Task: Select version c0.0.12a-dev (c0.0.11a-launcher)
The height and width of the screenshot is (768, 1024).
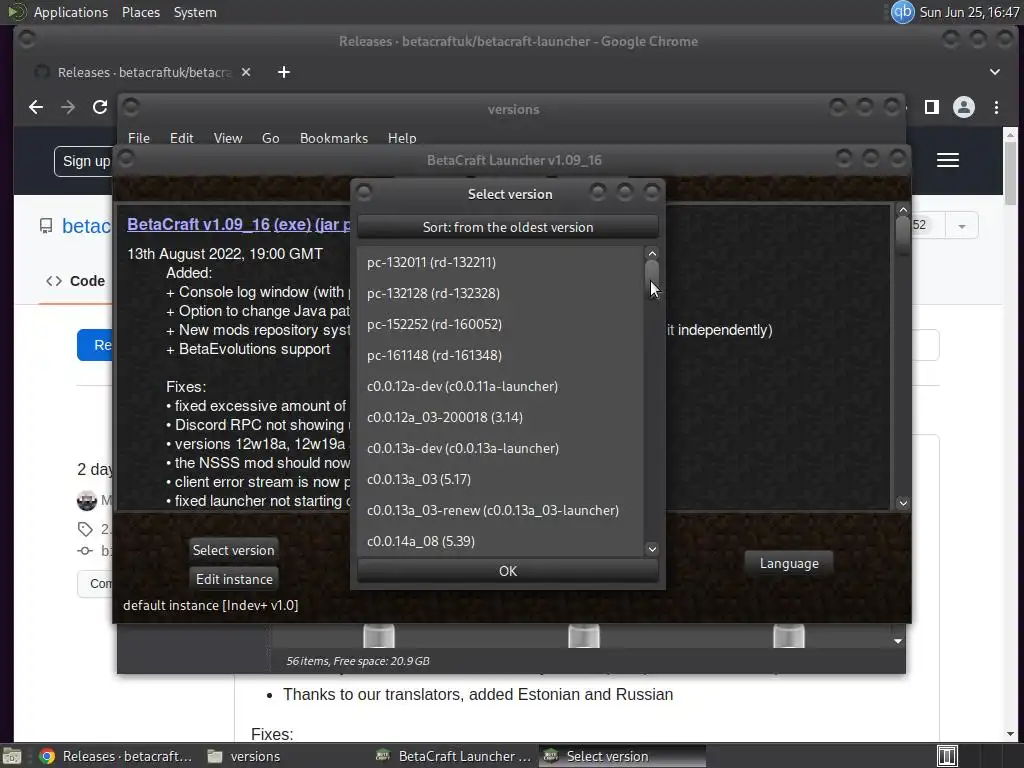Action: 500,387
